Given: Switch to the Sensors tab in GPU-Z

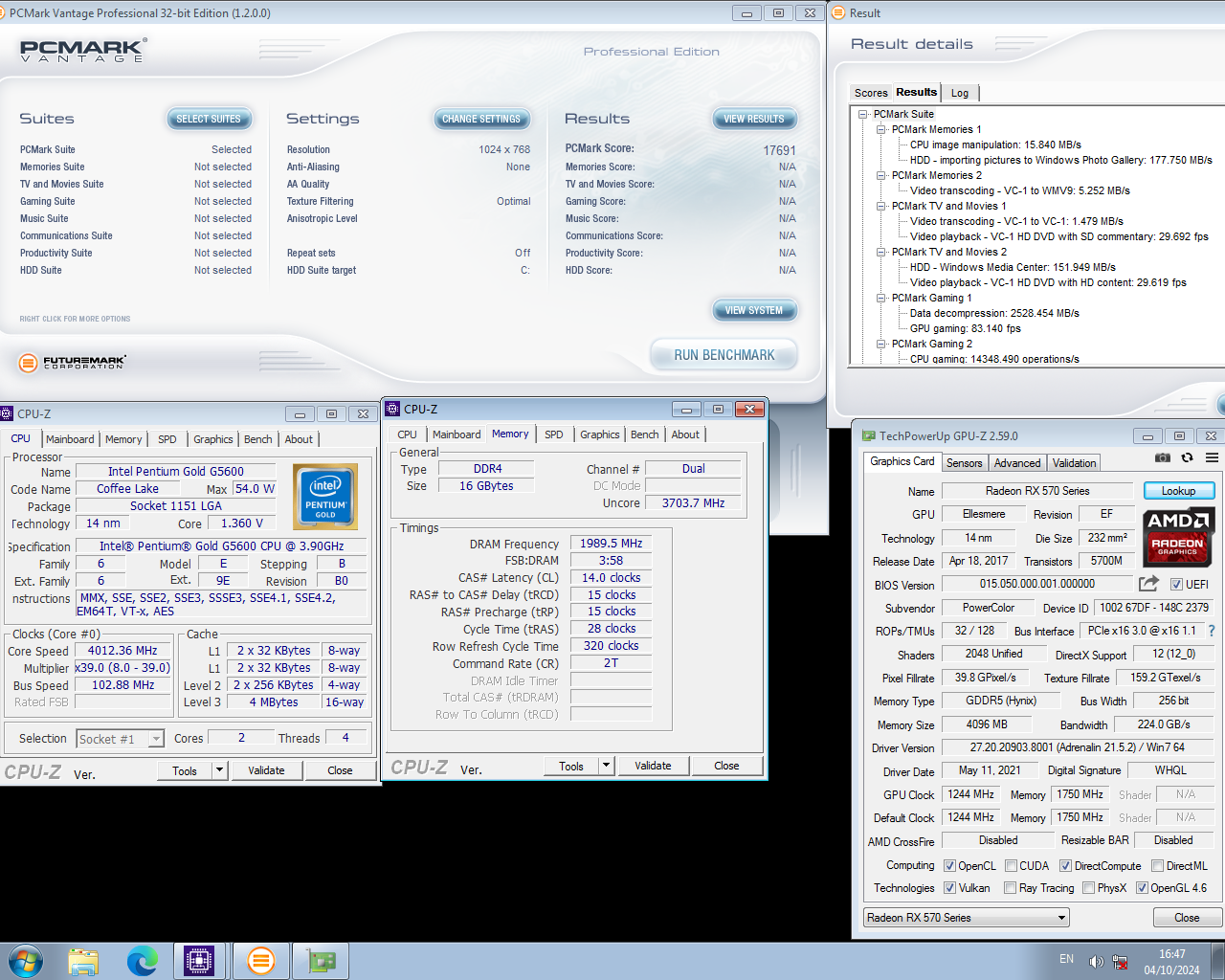Looking at the screenshot, I should click(964, 463).
